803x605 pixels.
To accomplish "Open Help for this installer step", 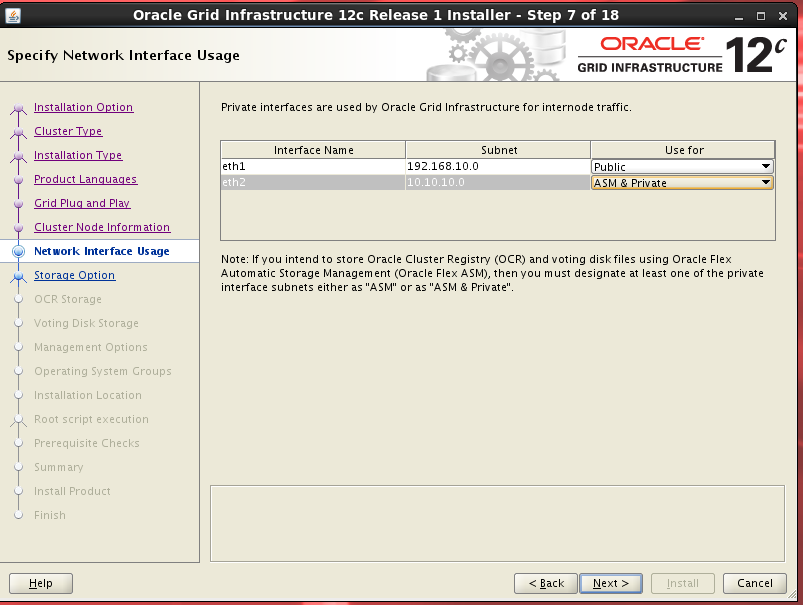I will (x=41, y=583).
